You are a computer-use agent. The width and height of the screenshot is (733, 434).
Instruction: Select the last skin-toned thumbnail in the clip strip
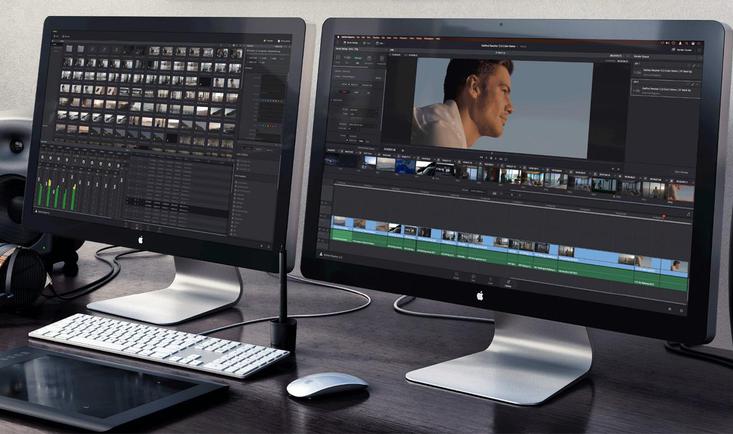point(681,193)
